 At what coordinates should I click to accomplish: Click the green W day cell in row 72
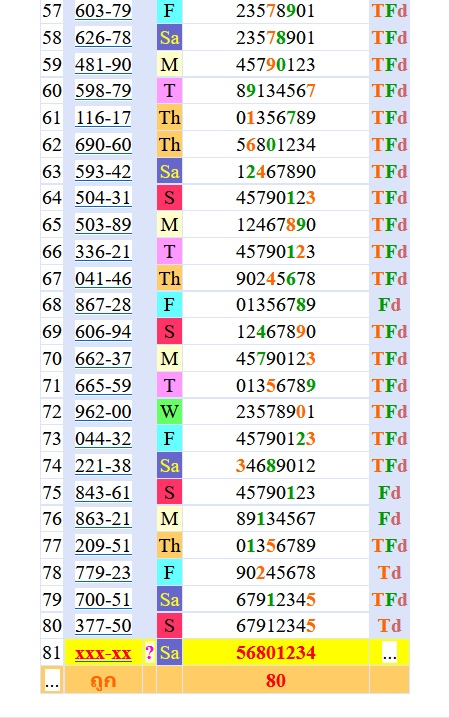(169, 412)
